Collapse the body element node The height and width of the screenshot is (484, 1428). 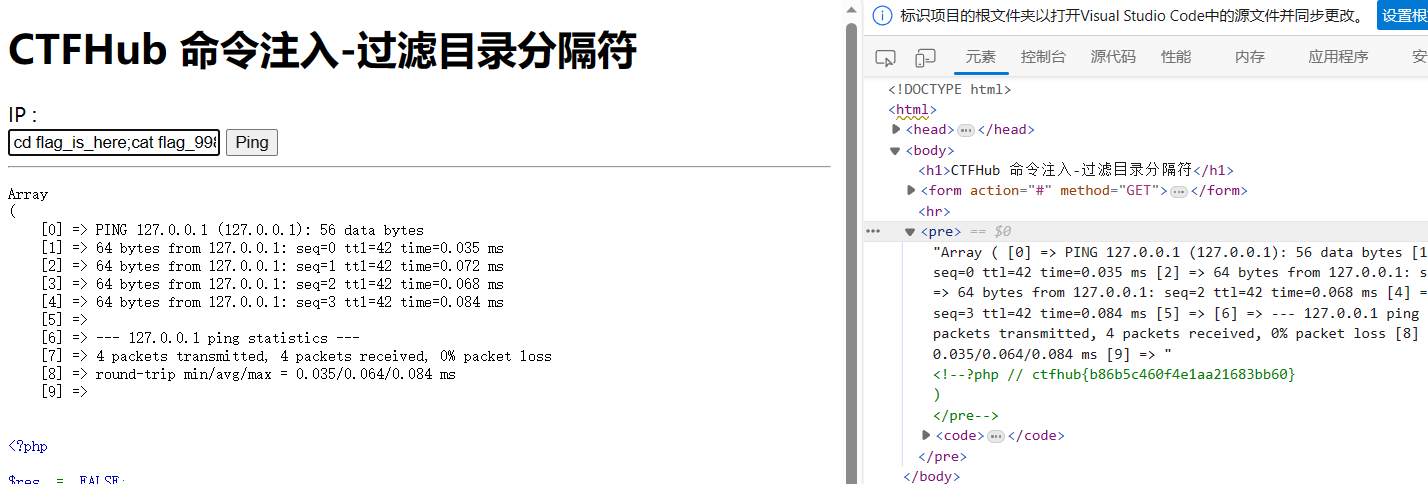(896, 150)
